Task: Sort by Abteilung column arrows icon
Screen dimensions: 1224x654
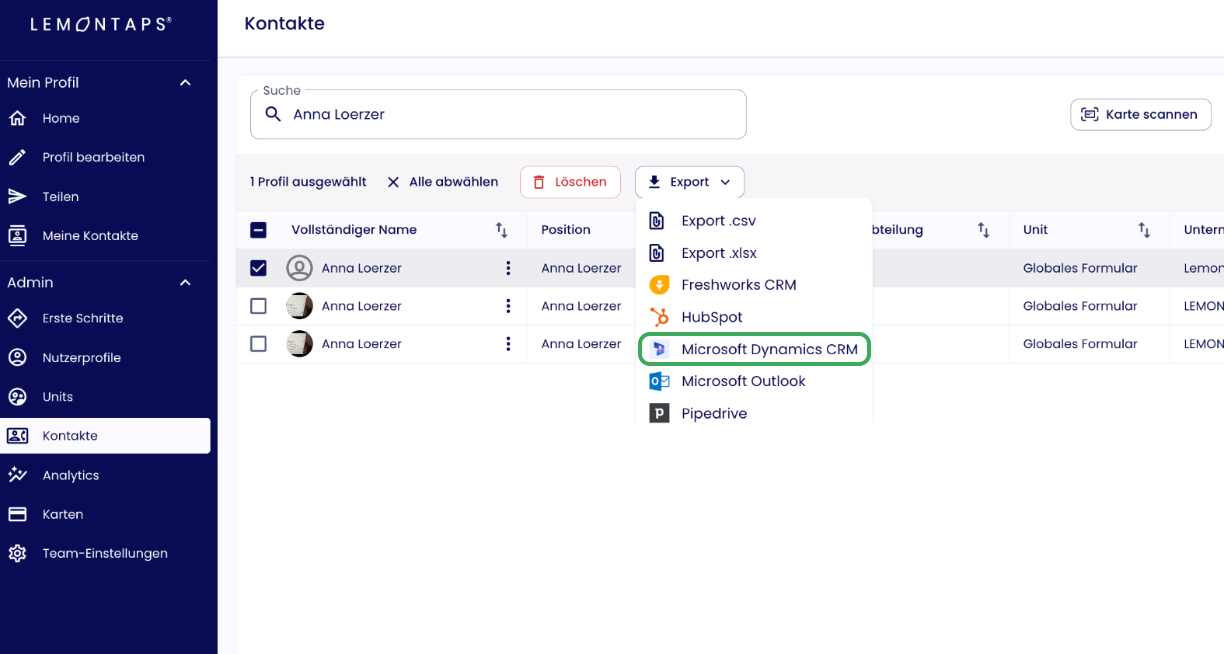Action: 983,230
